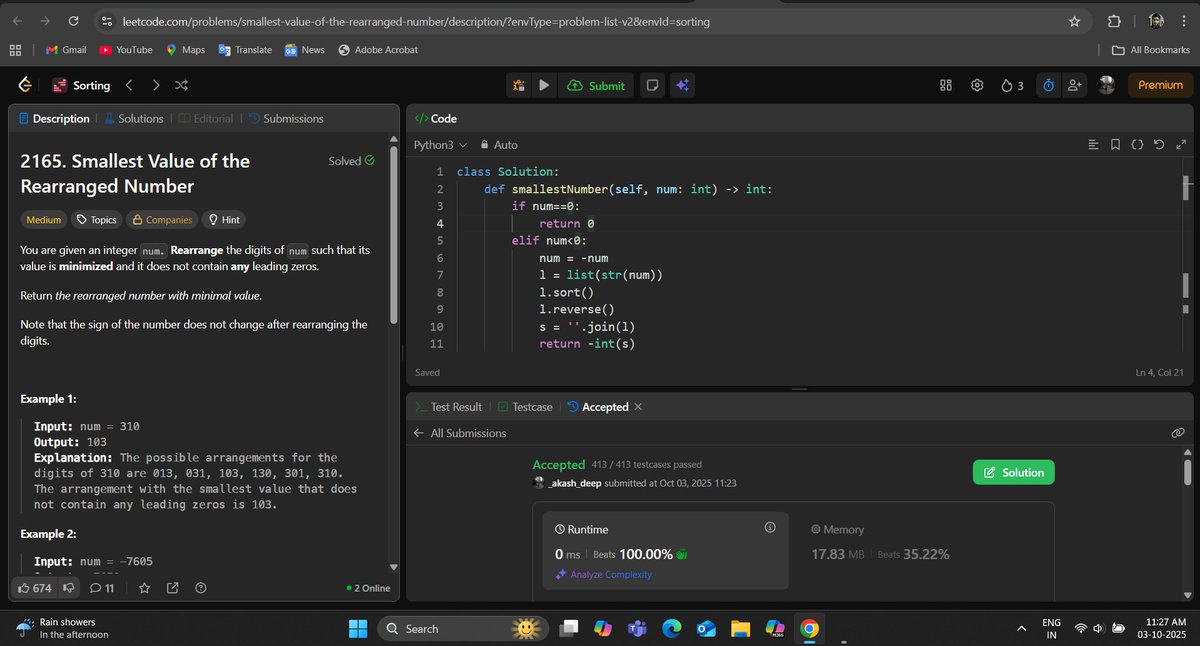Viewport: 1200px width, 646px height.
Task: Toggle Auto mode lock in editor
Action: (499, 145)
